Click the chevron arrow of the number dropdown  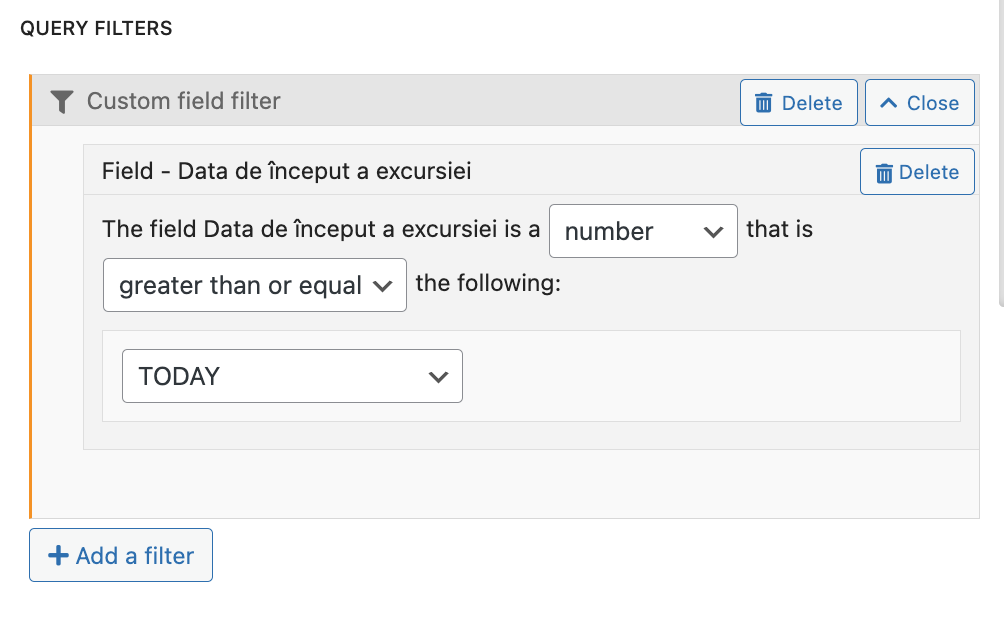coord(713,232)
